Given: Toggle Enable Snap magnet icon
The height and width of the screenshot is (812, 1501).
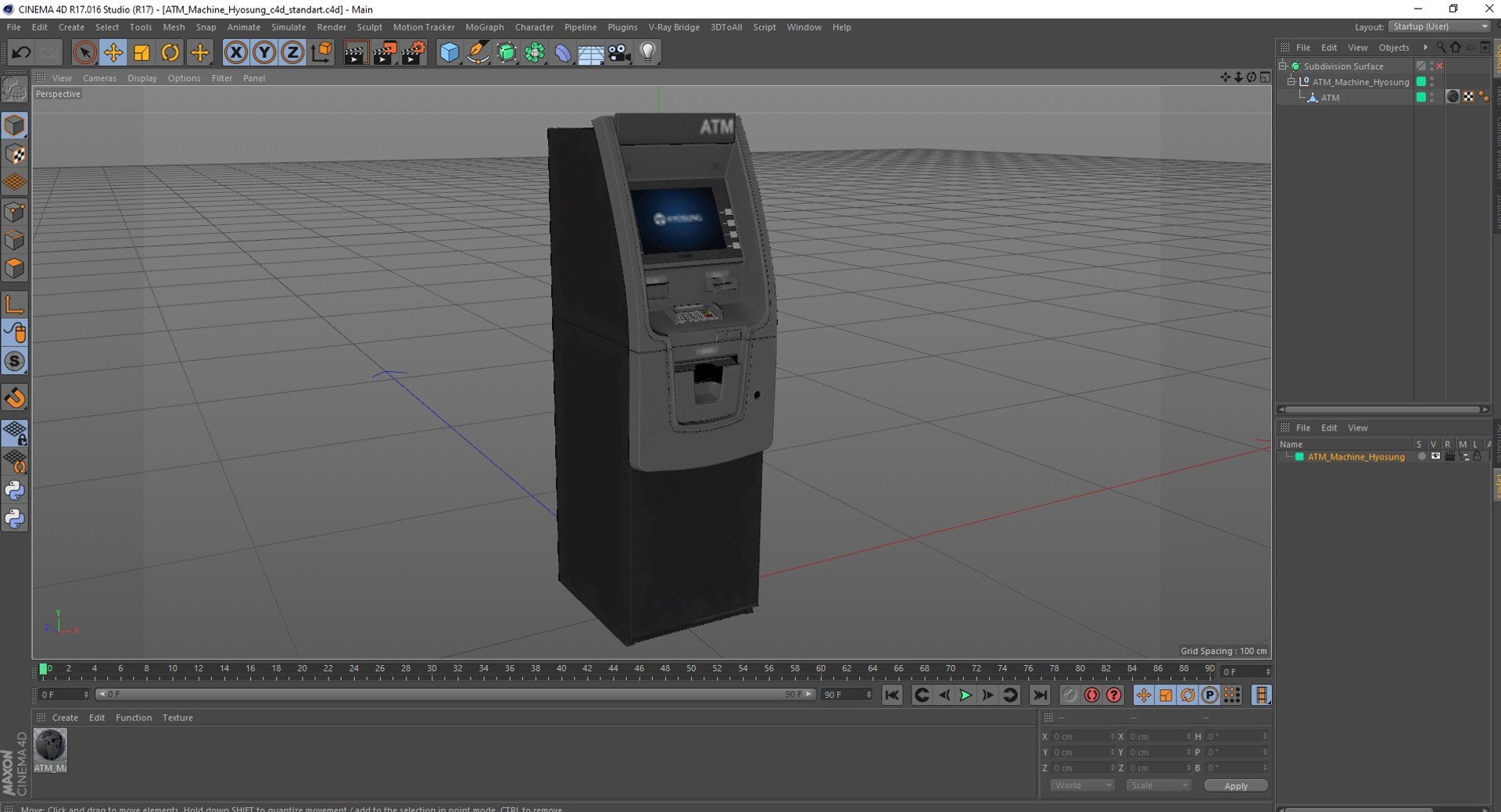Looking at the screenshot, I should click(15, 399).
